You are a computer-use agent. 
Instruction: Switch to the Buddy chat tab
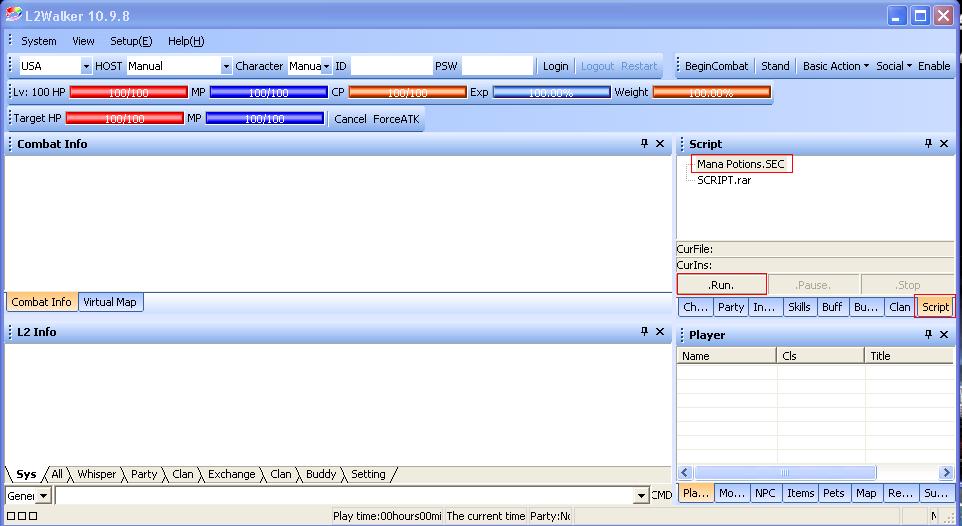click(x=321, y=474)
